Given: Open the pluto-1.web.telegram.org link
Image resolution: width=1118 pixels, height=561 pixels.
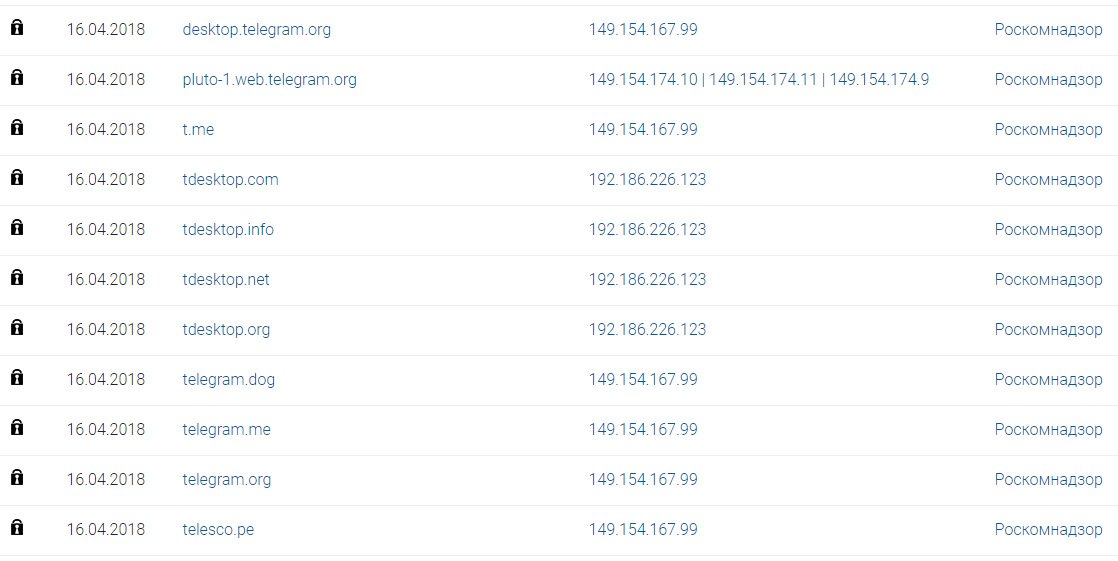Looking at the screenshot, I should click(x=270, y=80).
